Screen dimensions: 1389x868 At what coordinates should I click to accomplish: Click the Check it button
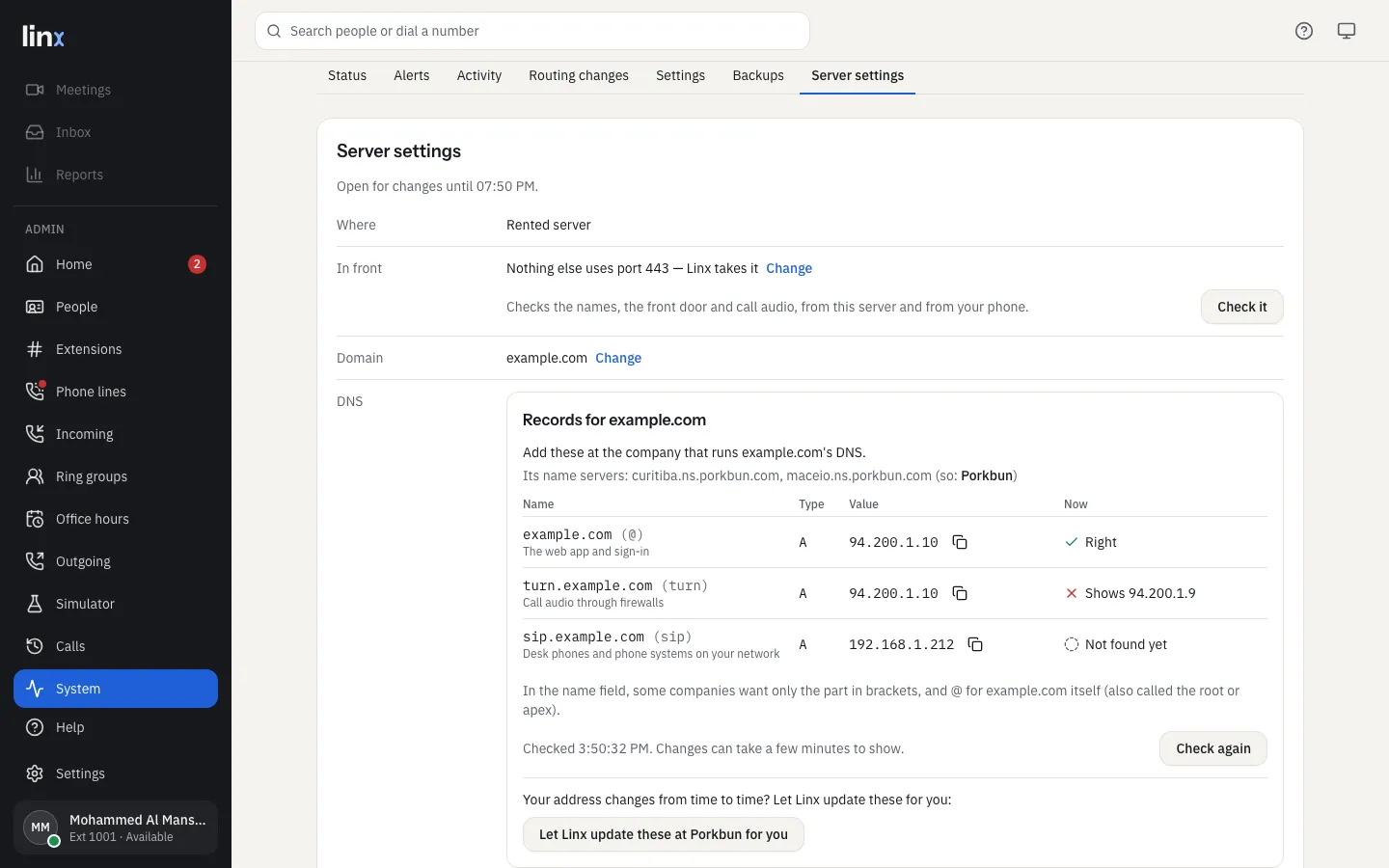[x=1242, y=307]
